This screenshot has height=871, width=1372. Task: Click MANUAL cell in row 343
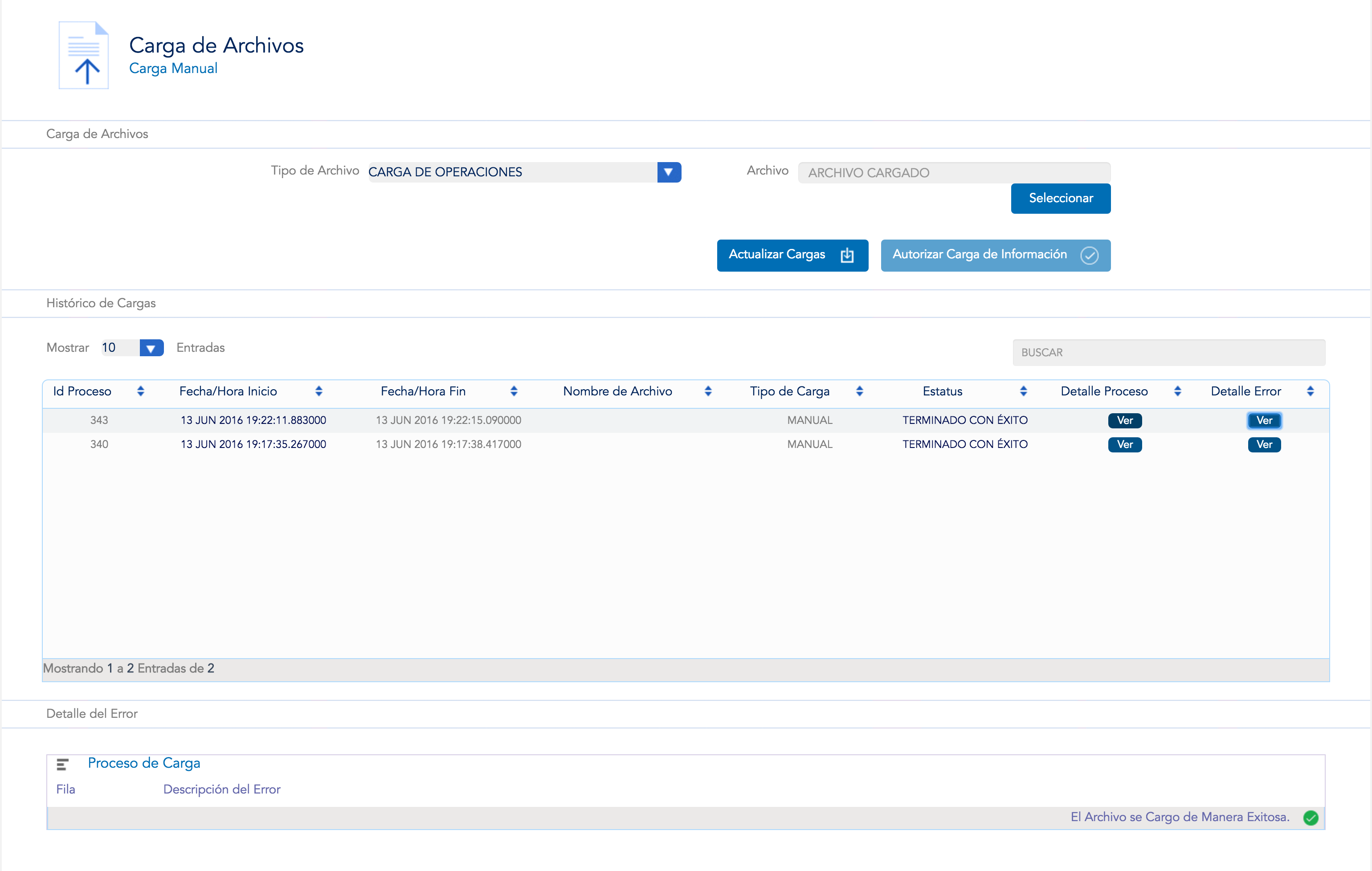(x=810, y=420)
